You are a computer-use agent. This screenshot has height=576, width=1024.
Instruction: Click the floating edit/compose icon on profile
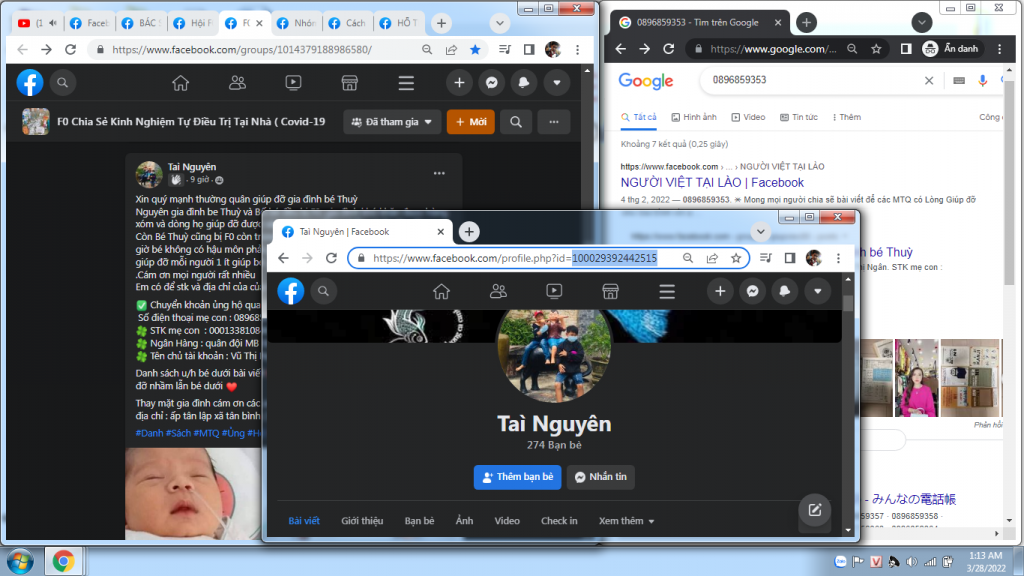click(814, 510)
